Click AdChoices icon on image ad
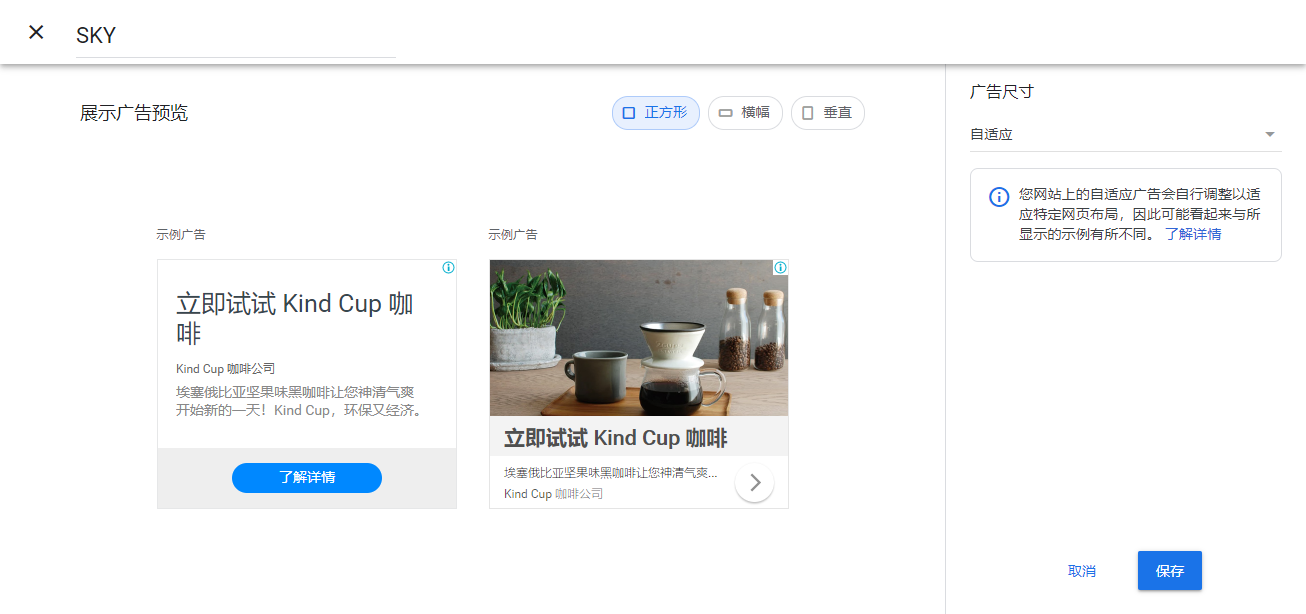Screen dimensions: 1306x614 point(780,268)
